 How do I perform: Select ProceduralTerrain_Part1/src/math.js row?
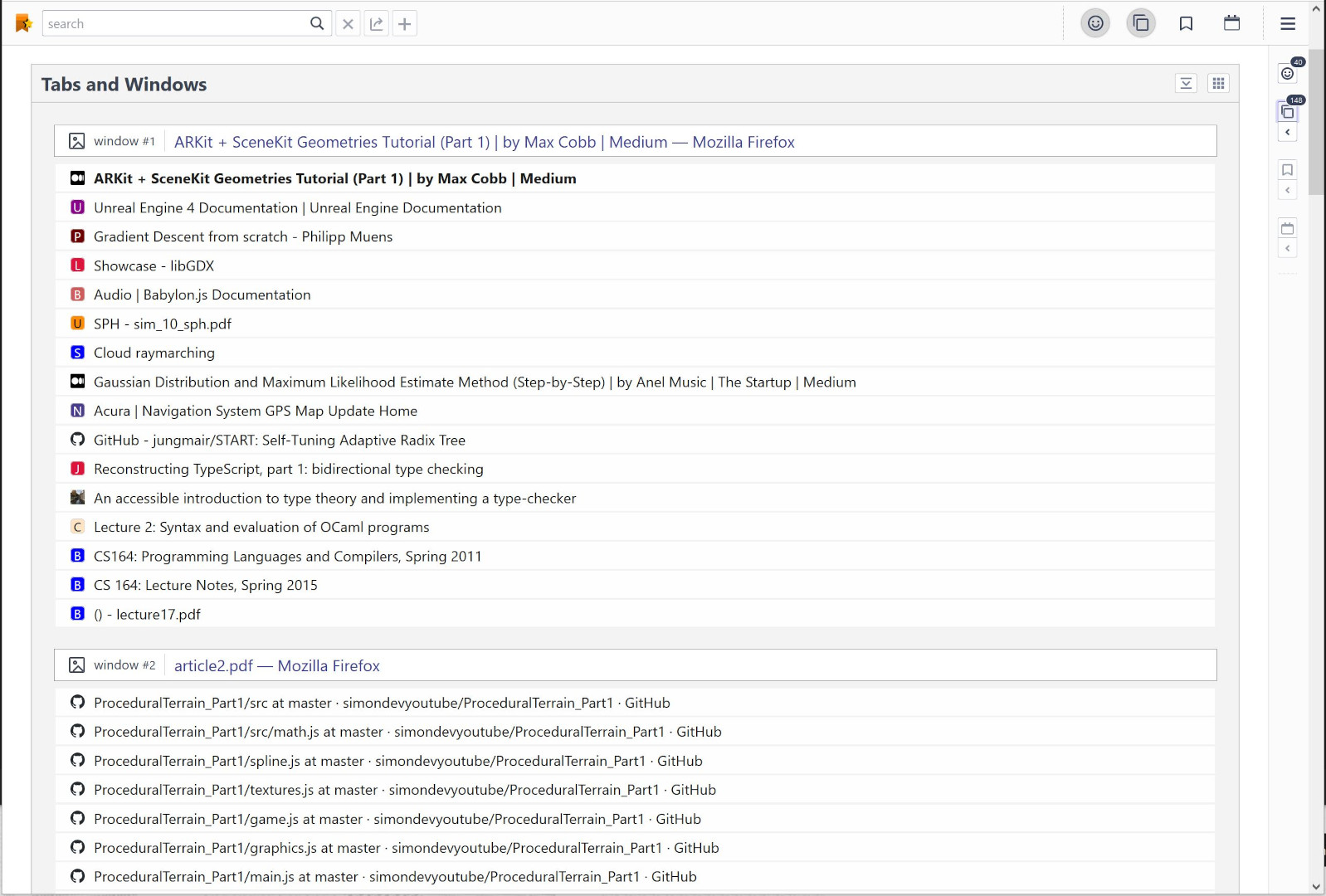[636, 732]
